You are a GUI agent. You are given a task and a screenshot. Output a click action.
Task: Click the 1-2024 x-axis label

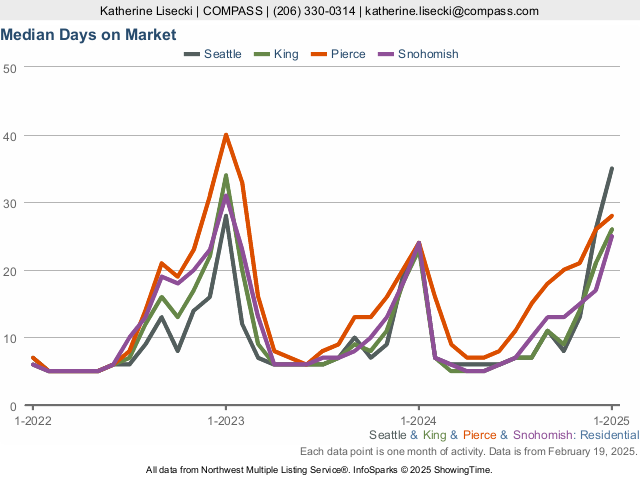(418, 420)
